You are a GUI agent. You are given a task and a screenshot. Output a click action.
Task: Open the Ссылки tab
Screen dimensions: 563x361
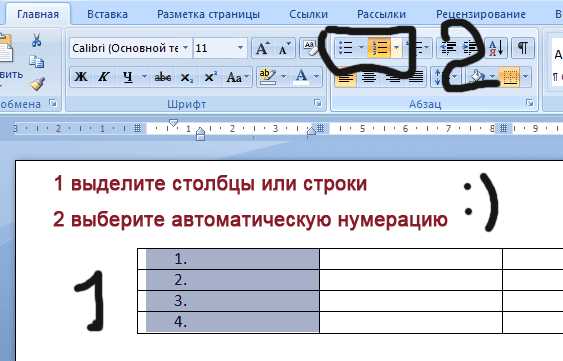tap(308, 14)
